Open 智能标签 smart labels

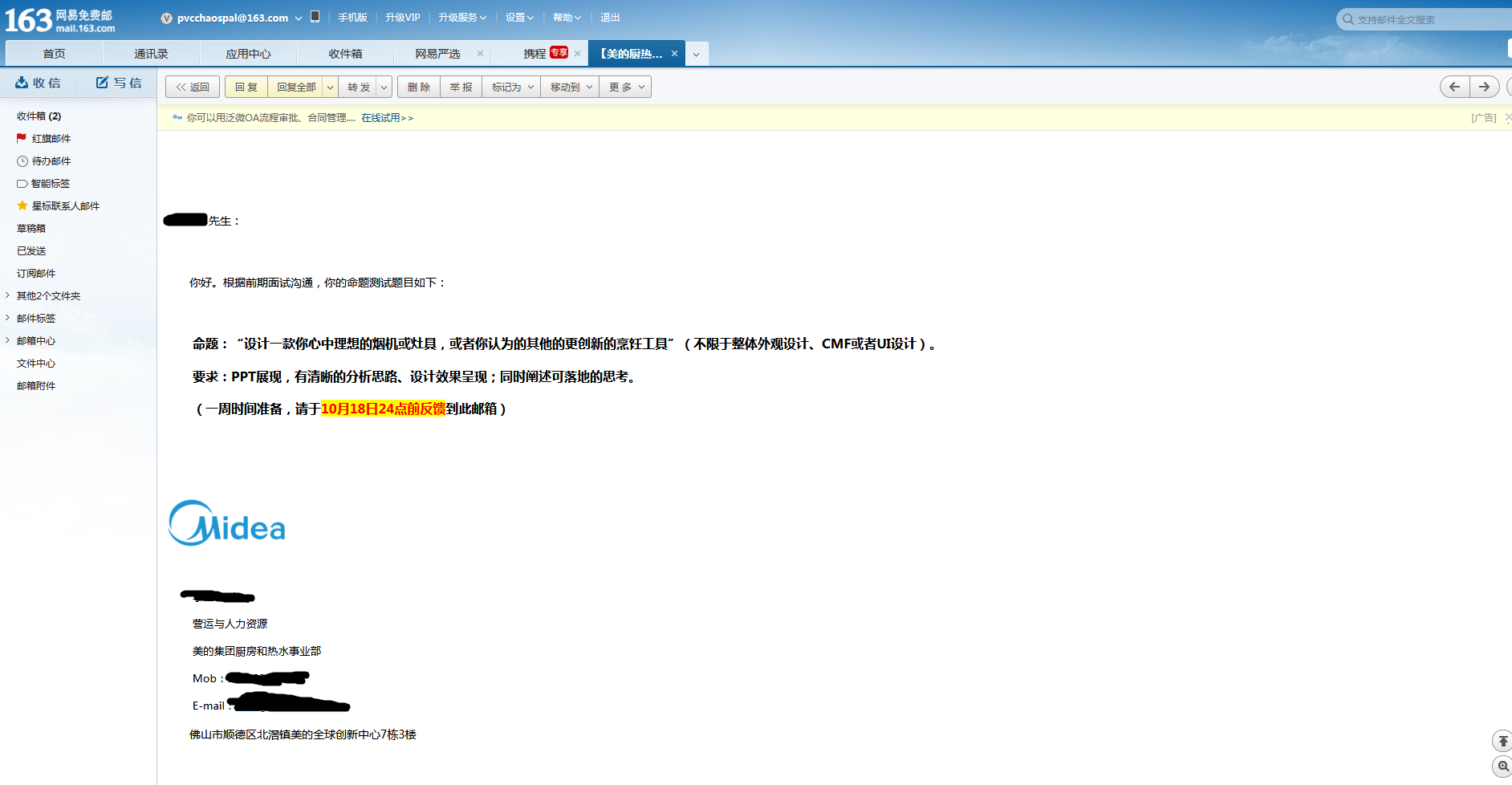coord(51,184)
